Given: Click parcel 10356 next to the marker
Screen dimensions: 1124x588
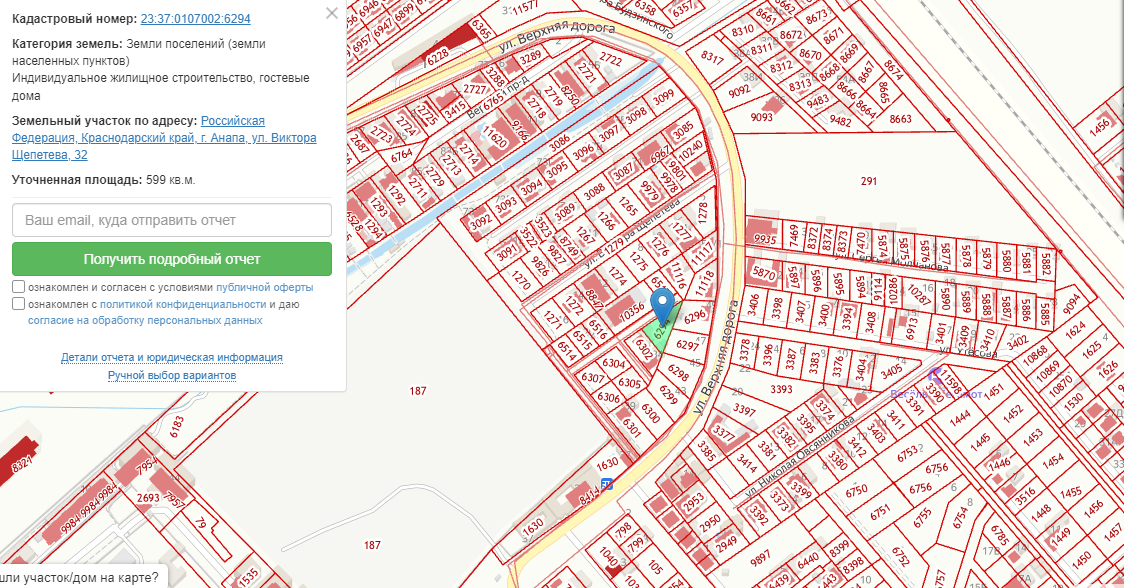Looking at the screenshot, I should (627, 311).
